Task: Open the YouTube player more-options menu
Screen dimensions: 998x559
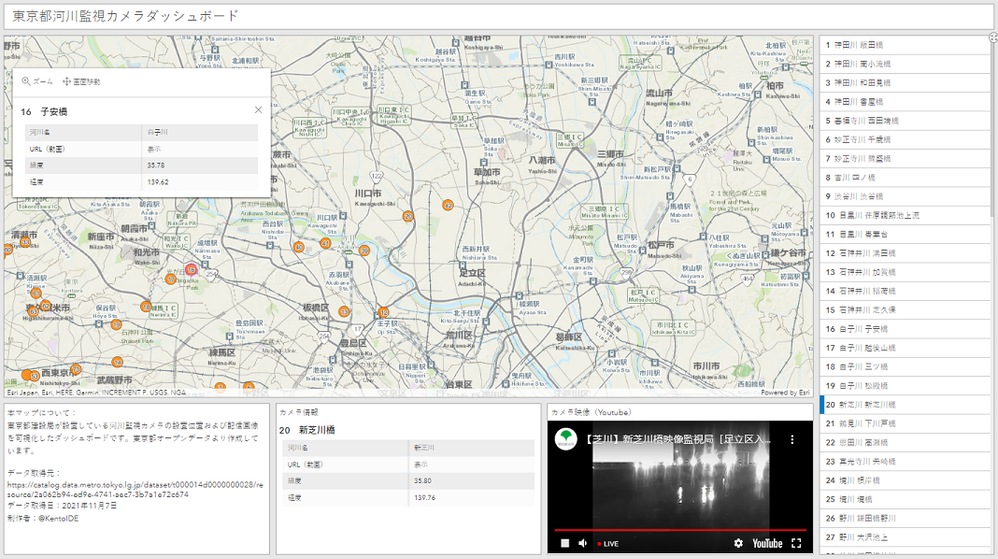Action: pyautogui.click(x=792, y=439)
